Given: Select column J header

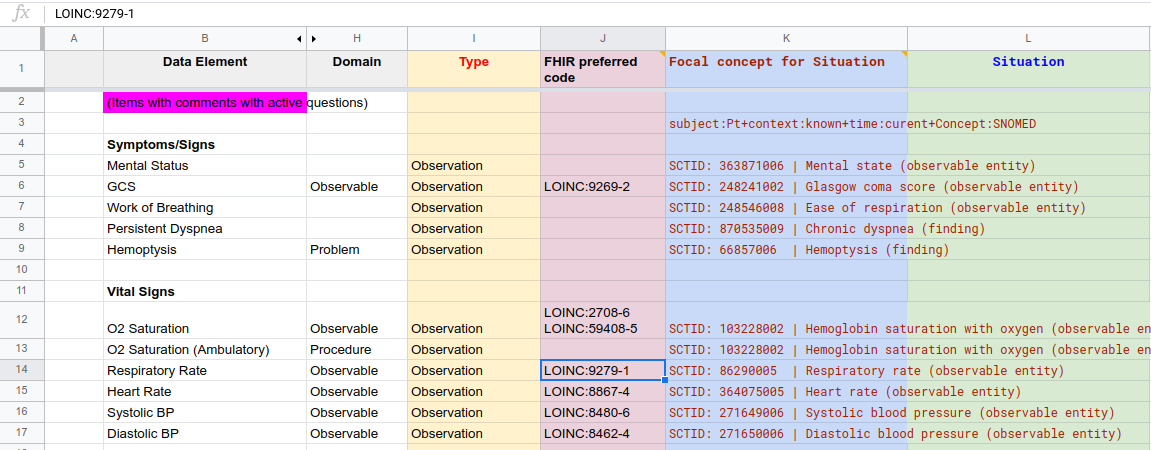Looking at the screenshot, I should tap(602, 38).
